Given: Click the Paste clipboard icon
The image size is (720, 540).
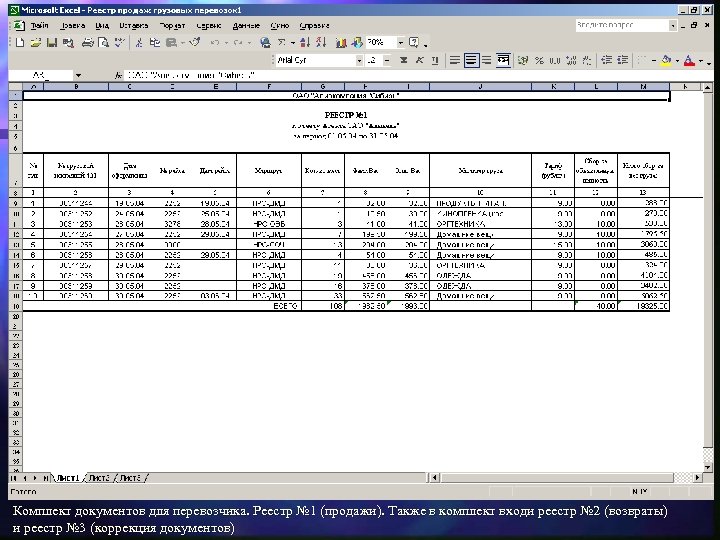Looking at the screenshot, I should (171, 43).
